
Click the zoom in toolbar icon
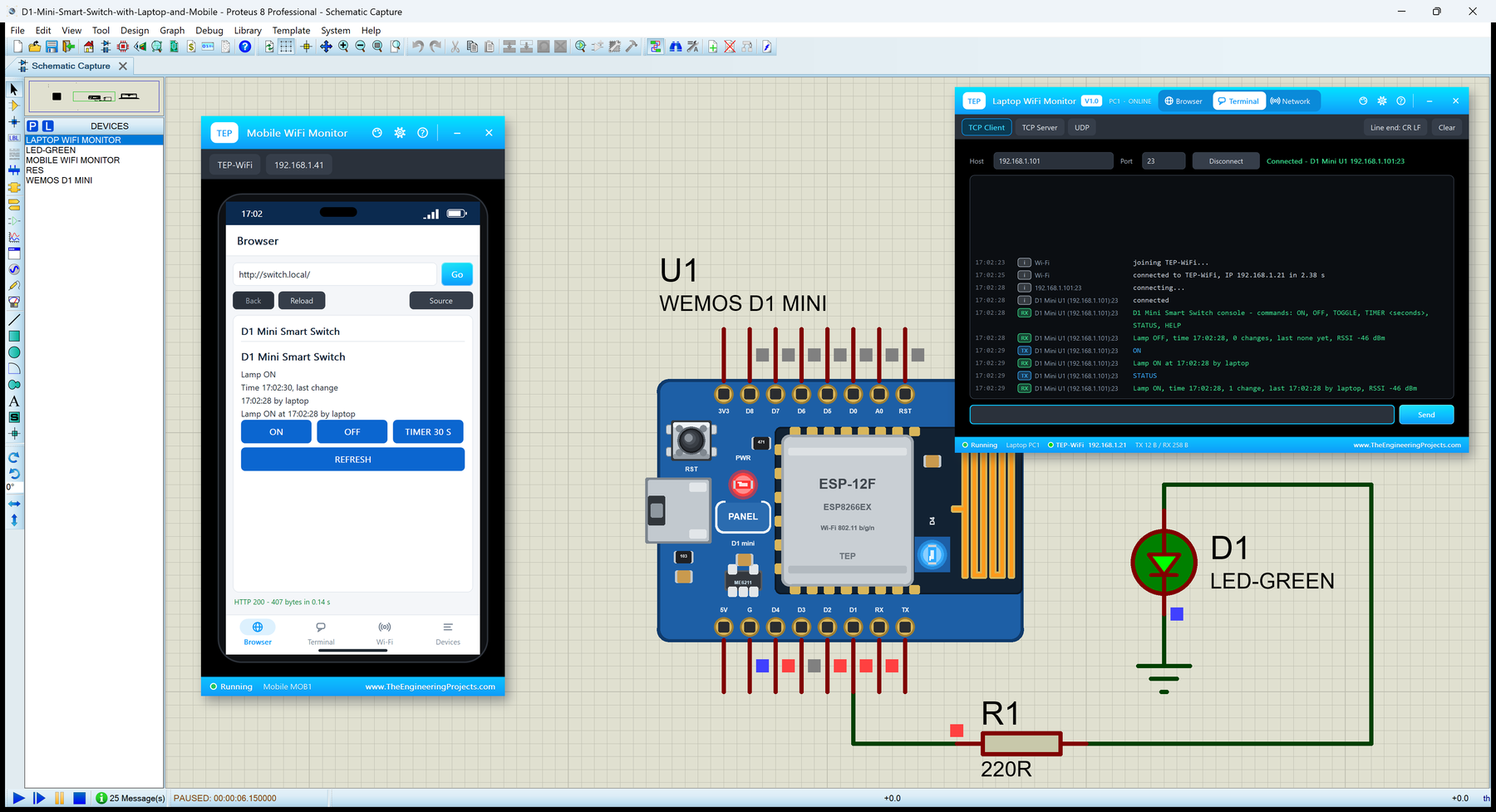point(343,47)
